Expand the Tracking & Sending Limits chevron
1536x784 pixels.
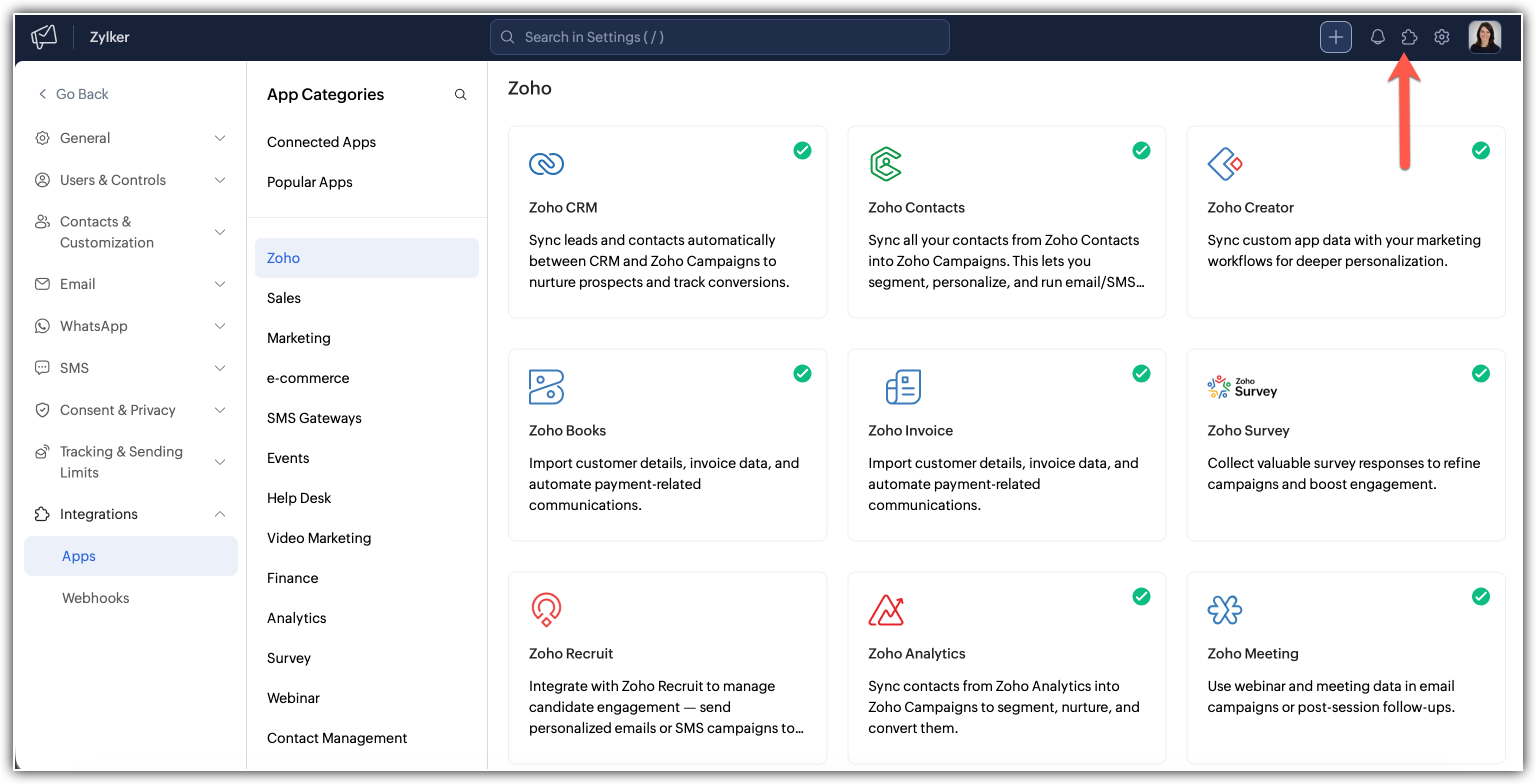click(220, 462)
